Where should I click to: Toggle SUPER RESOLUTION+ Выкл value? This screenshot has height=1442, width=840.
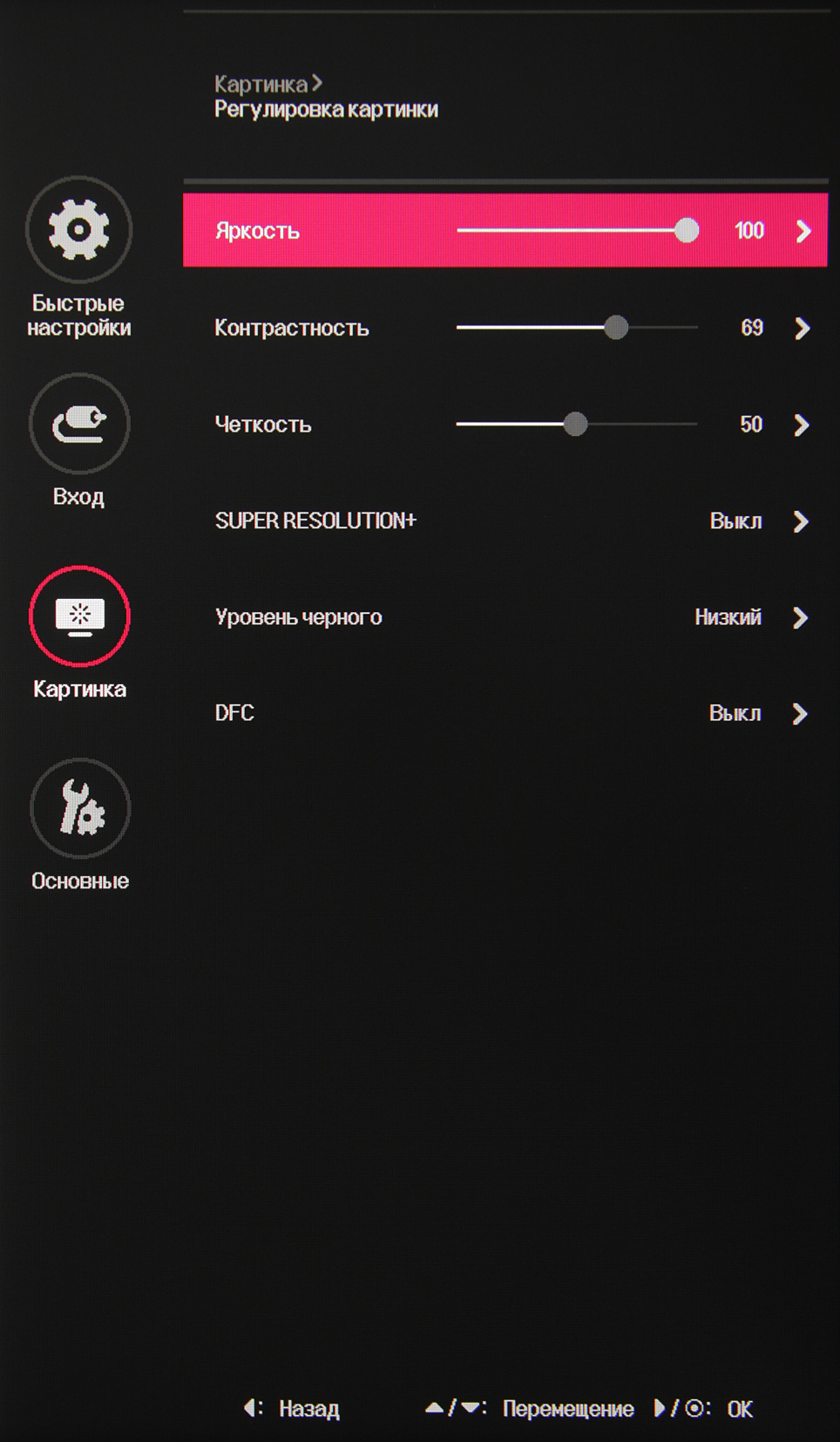click(735, 521)
